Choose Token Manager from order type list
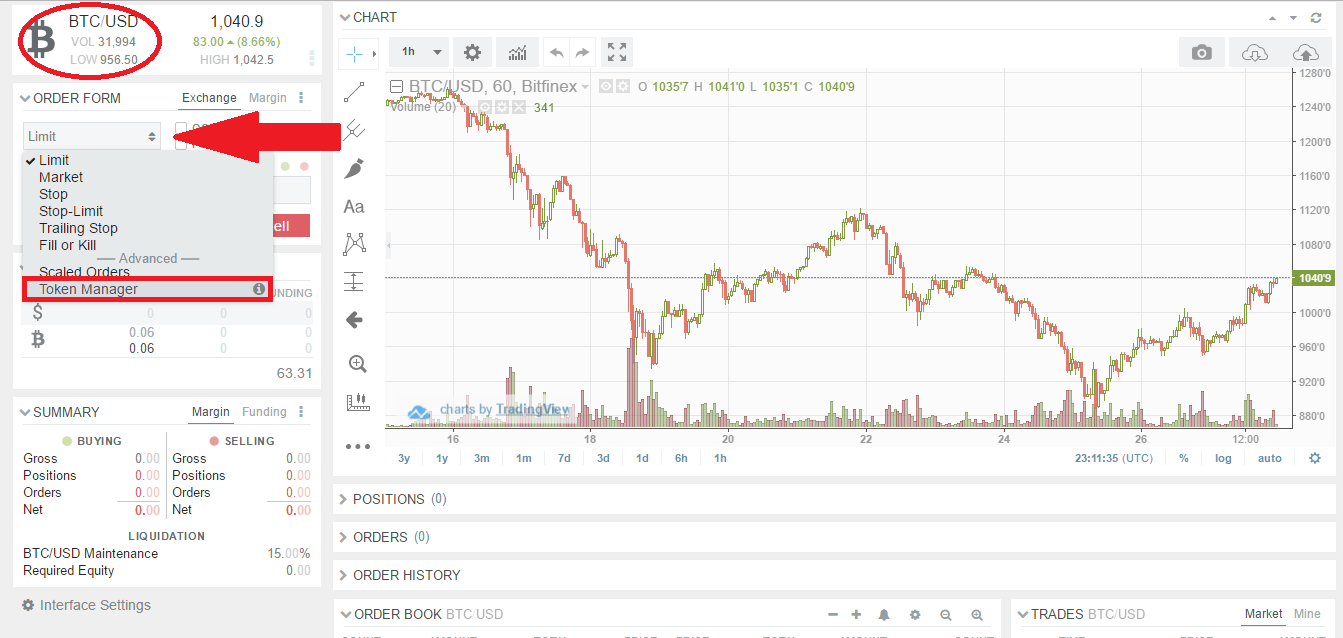The width and height of the screenshot is (1343, 638). click(89, 289)
